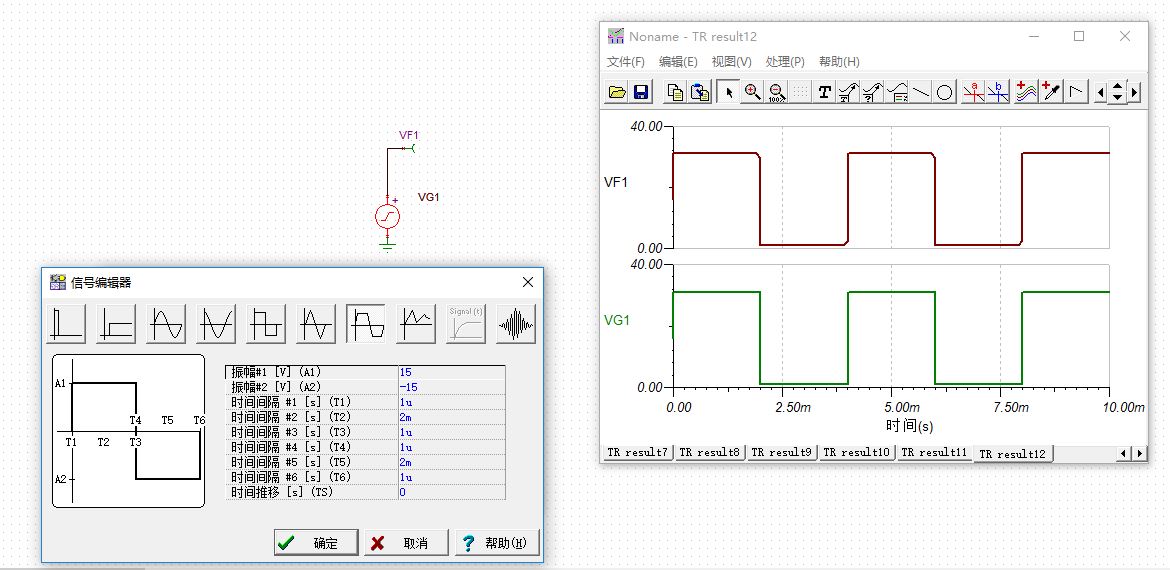Open the 处理(P) menu
Viewport: 1170px width, 570px height.
click(x=785, y=62)
